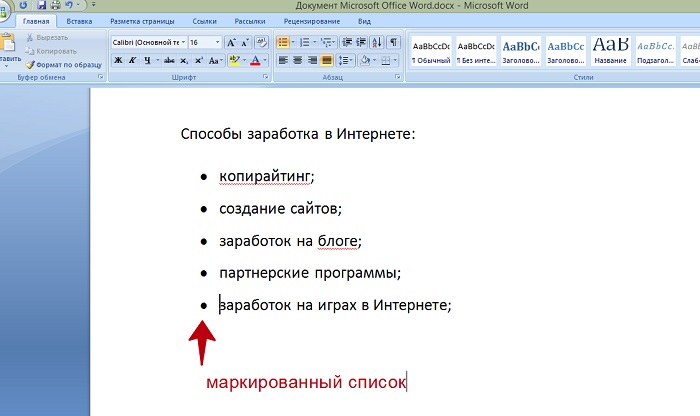Viewport: 700px width, 416px height.
Task: Toggle superscript formatting
Action: point(199,60)
